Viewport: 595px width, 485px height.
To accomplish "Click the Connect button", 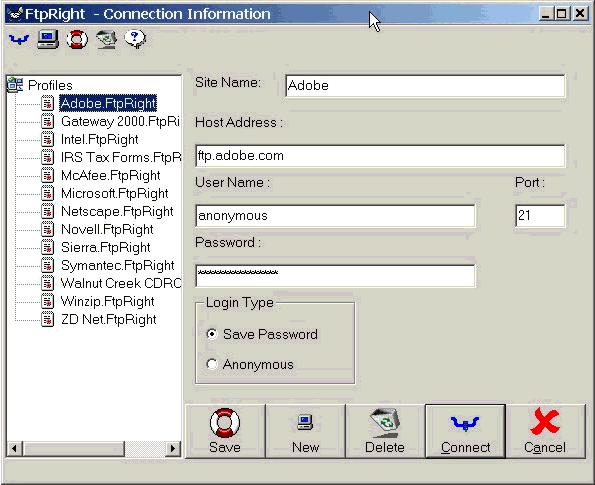I will 465,431.
